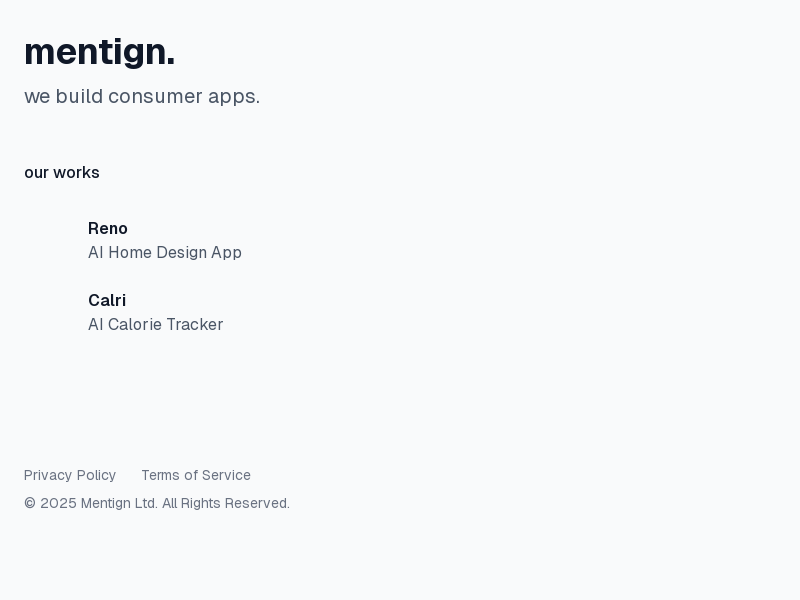Image resolution: width=800 pixels, height=600 pixels.
Task: Select the 'our works' section heading
Action: click(x=62, y=173)
